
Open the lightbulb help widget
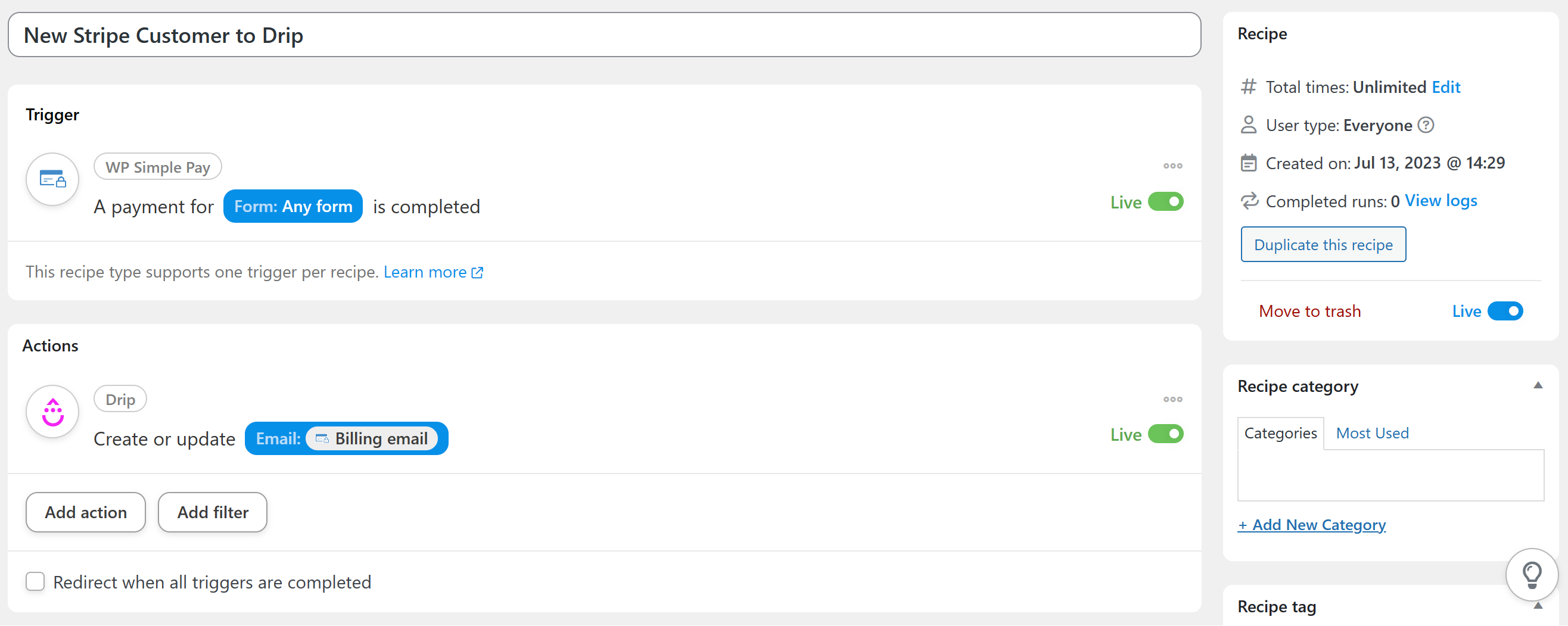pyautogui.click(x=1532, y=574)
